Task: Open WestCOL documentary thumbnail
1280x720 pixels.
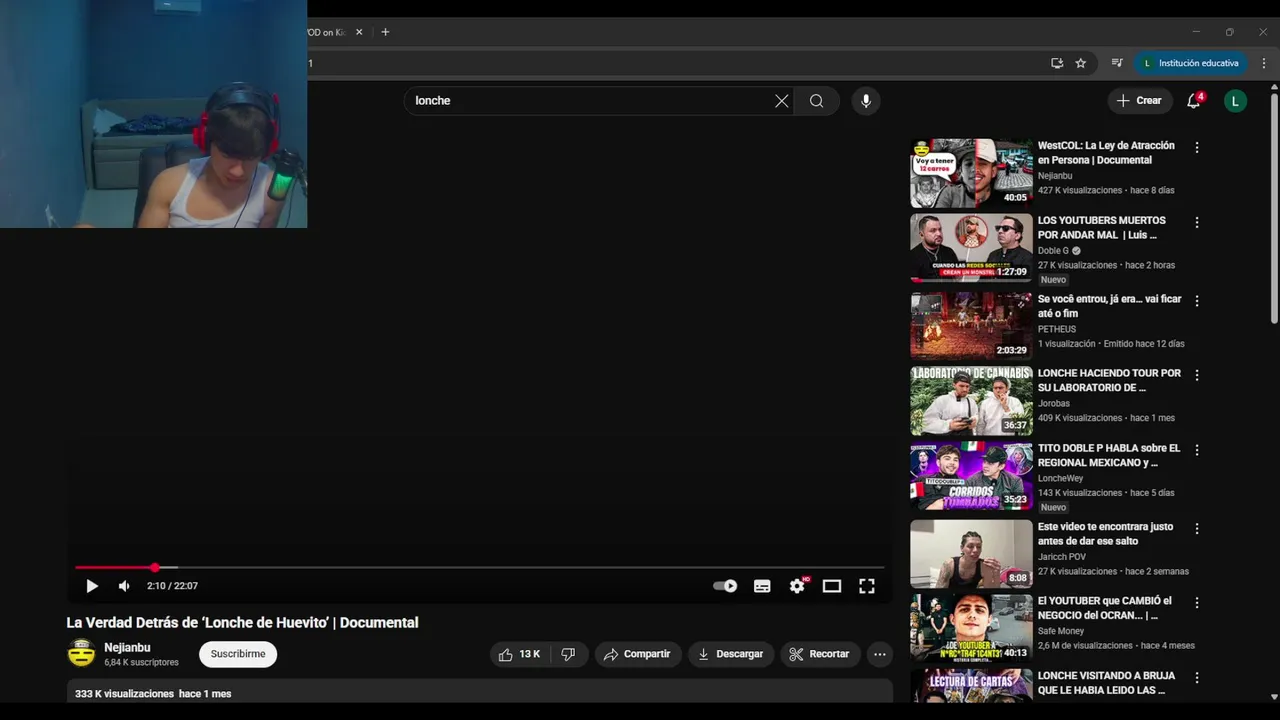Action: coord(971,173)
